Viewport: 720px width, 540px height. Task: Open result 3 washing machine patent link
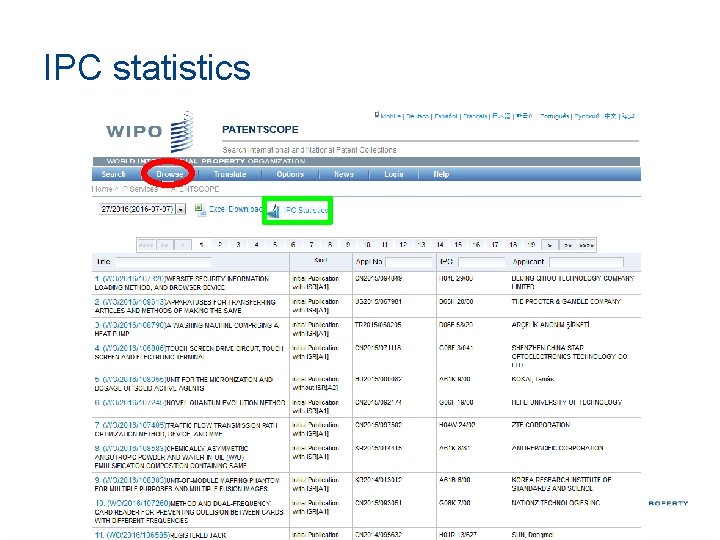pyautogui.click(x=130, y=325)
